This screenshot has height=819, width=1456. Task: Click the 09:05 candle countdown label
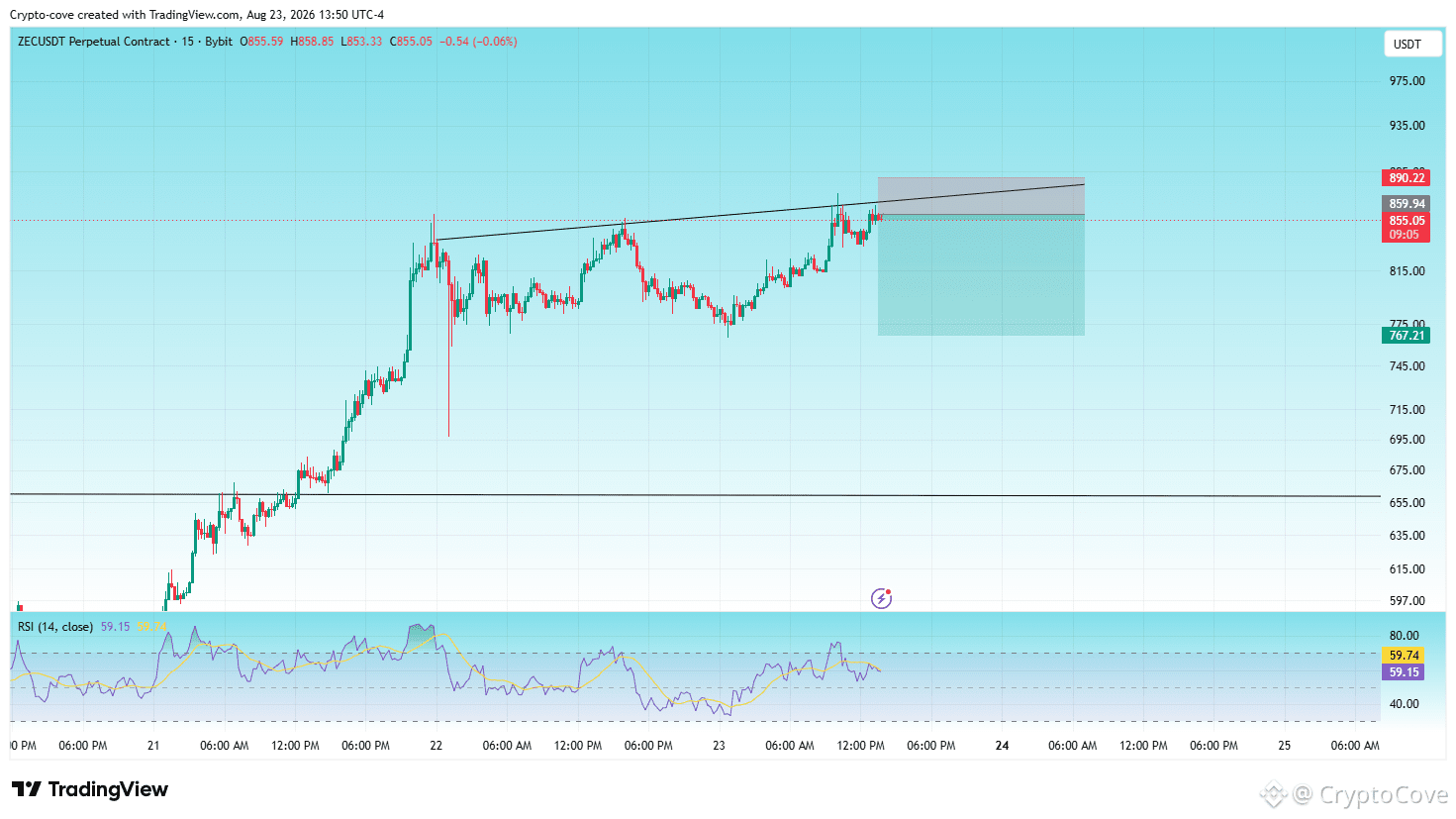1405,235
